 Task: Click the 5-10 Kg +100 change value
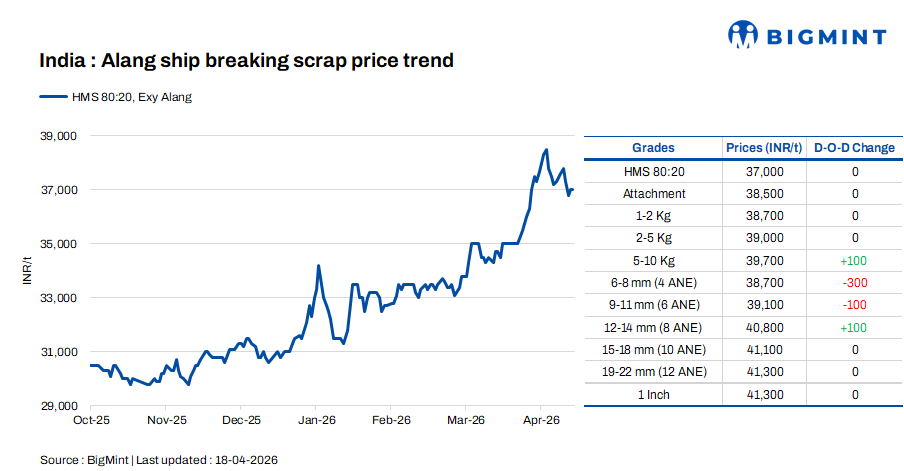tap(853, 261)
